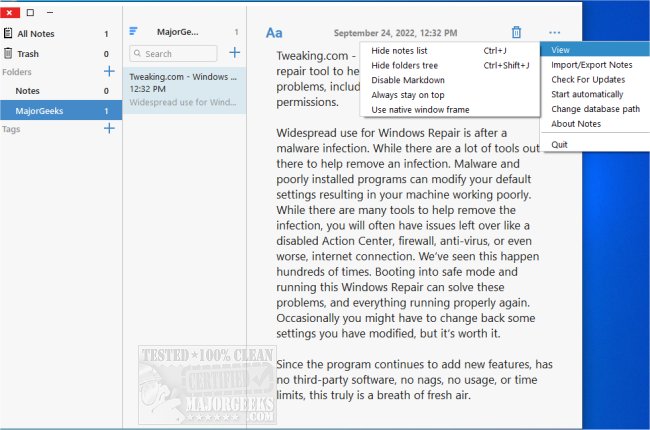Toggle Start automatically option

[595, 95]
